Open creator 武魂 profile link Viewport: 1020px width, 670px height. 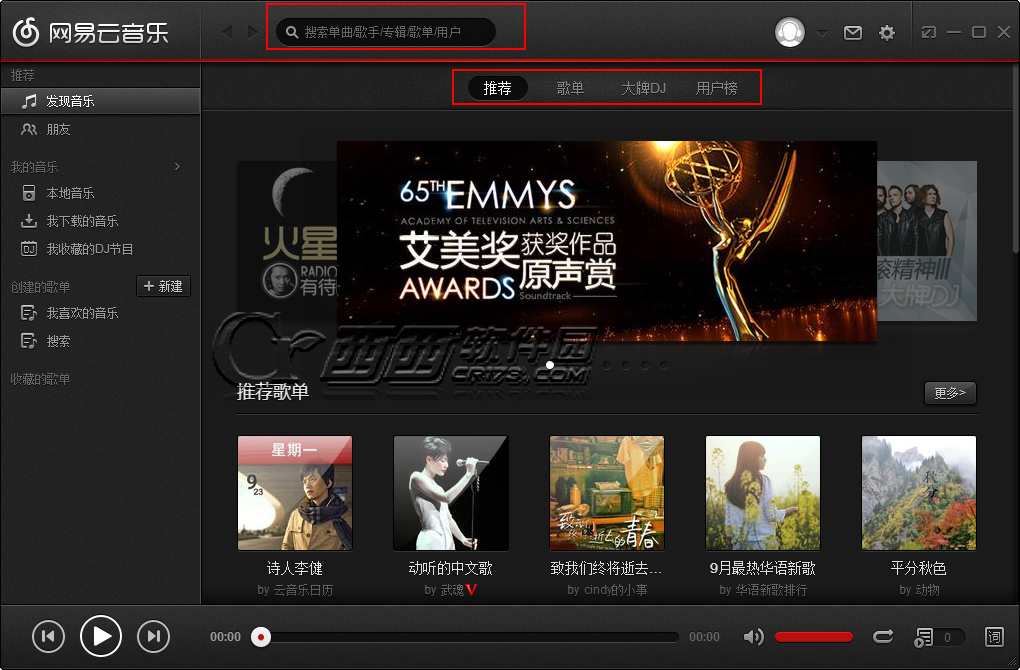pyautogui.click(x=452, y=590)
